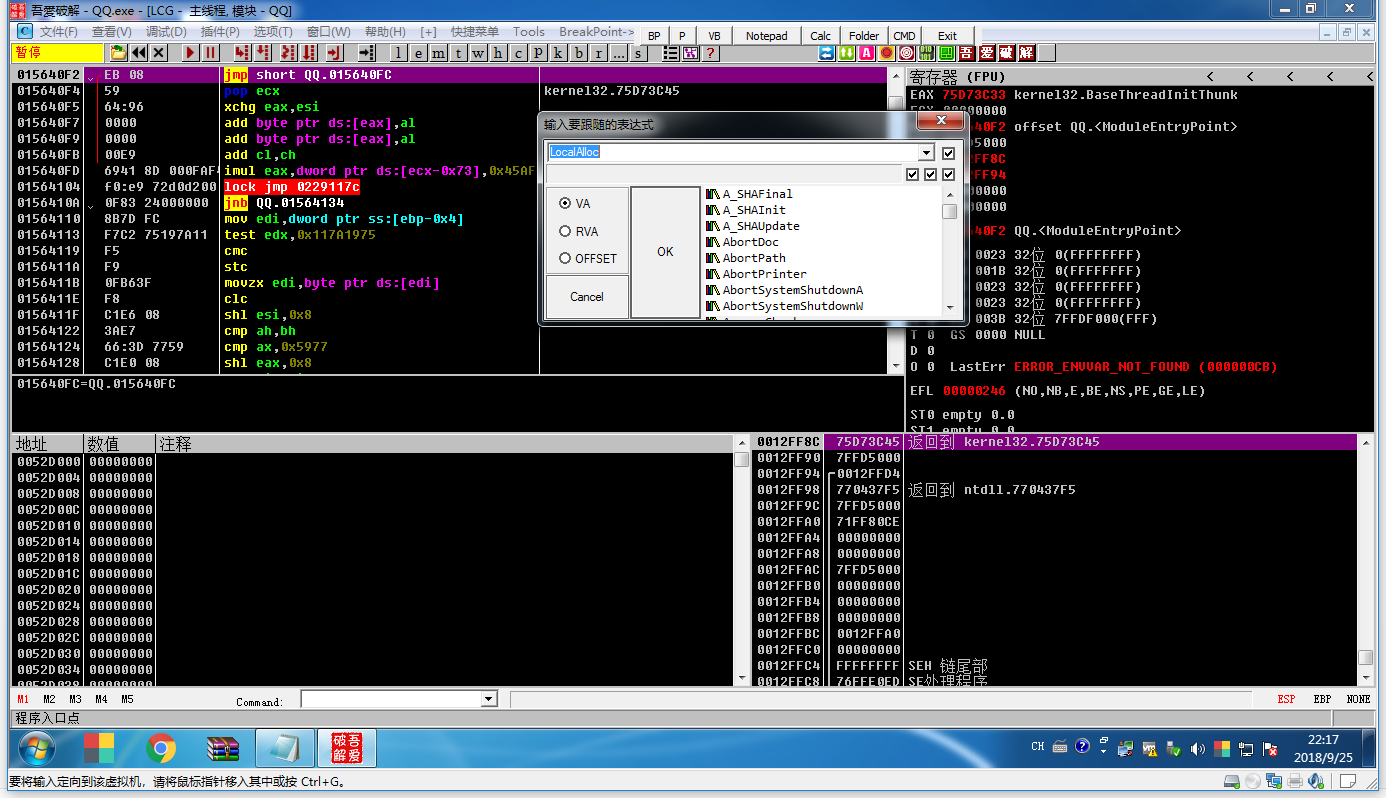Click the CMD shortcut button
Screen dimensions: 1386x798
[x=904, y=36]
